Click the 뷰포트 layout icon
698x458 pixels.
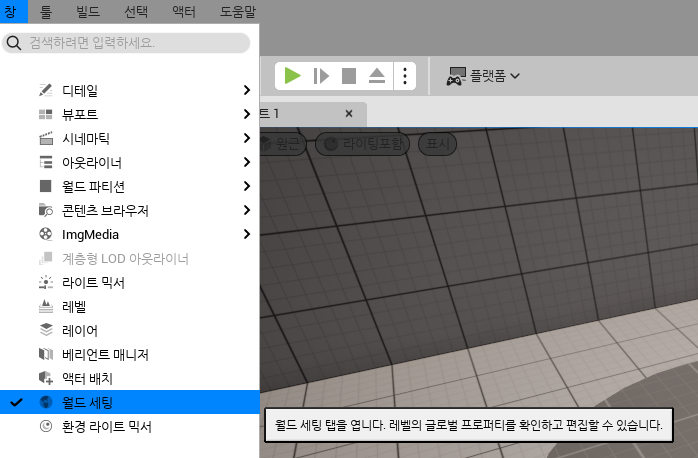(45, 114)
